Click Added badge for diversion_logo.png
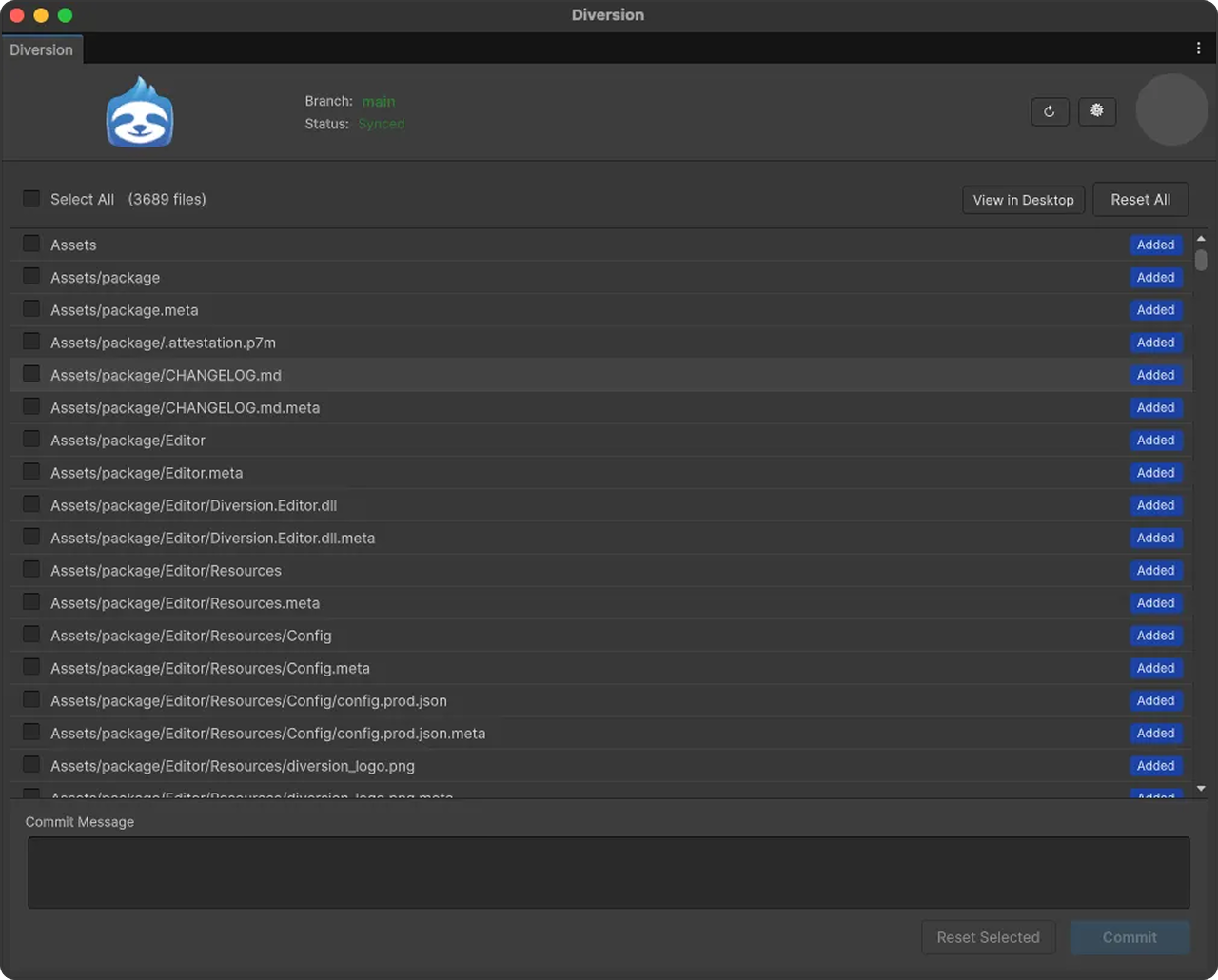Screen dimensions: 1218x980 1155,766
